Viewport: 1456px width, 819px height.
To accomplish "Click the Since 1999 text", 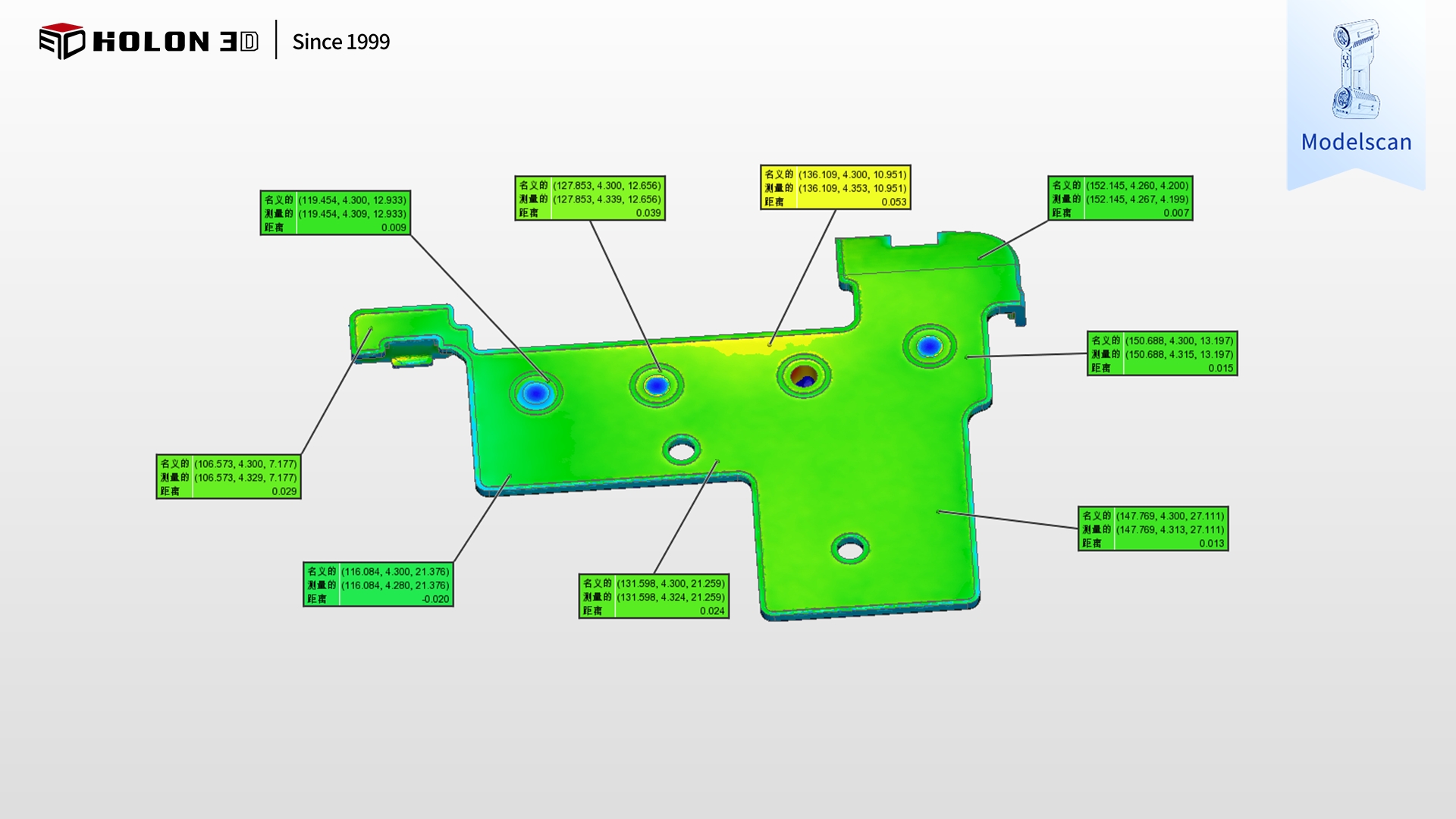I will coord(340,42).
